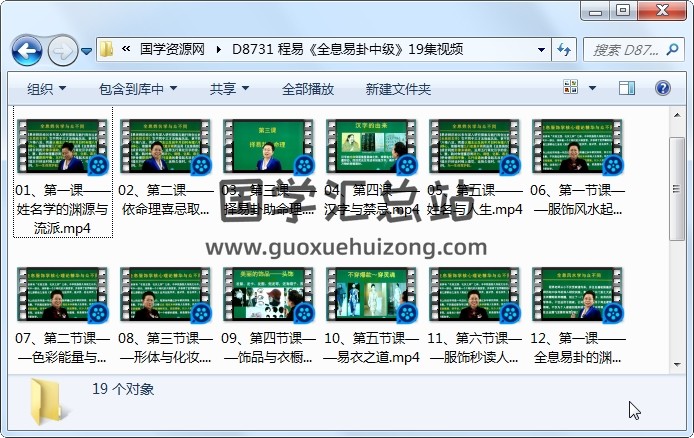Image resolution: width=694 pixels, height=438 pixels.
Task: Select the 06、第一节课 服饰风水 video icon
Action: pyautogui.click(x=578, y=146)
